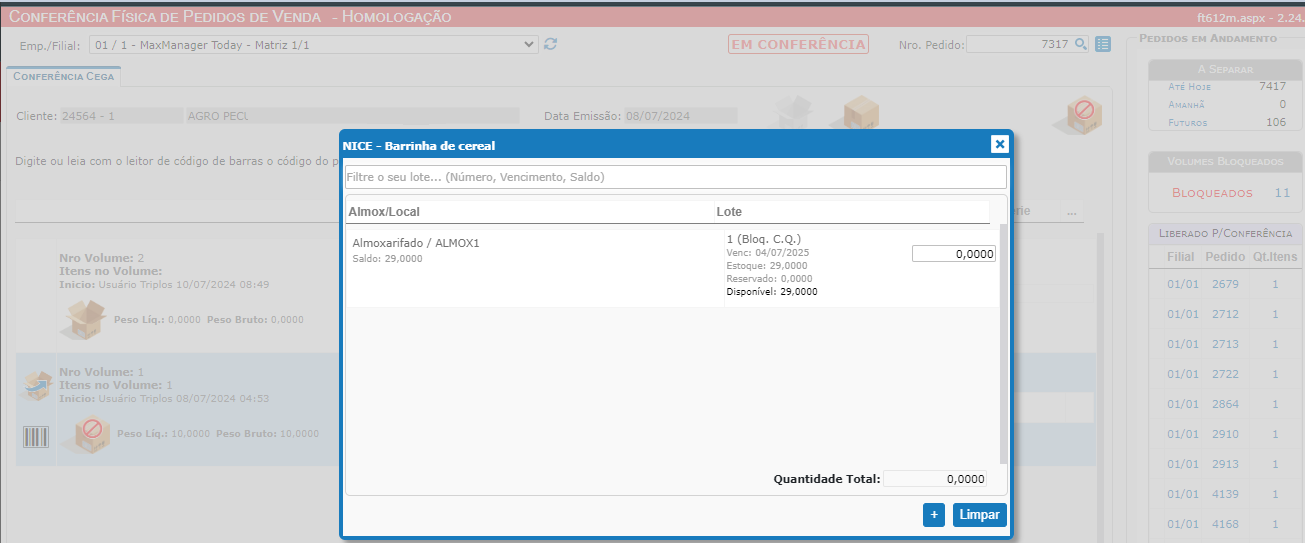
Task: Click the Nro. Pedido input field
Action: [1018, 44]
